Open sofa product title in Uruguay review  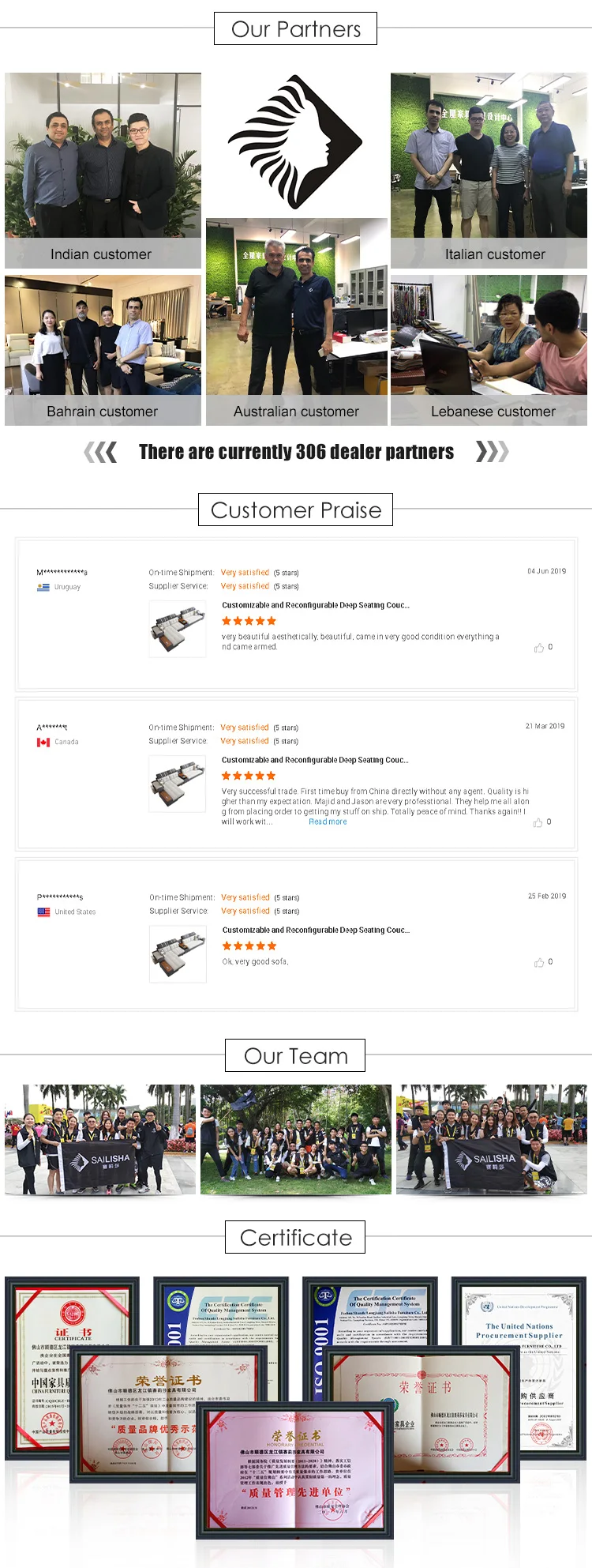[x=315, y=605]
